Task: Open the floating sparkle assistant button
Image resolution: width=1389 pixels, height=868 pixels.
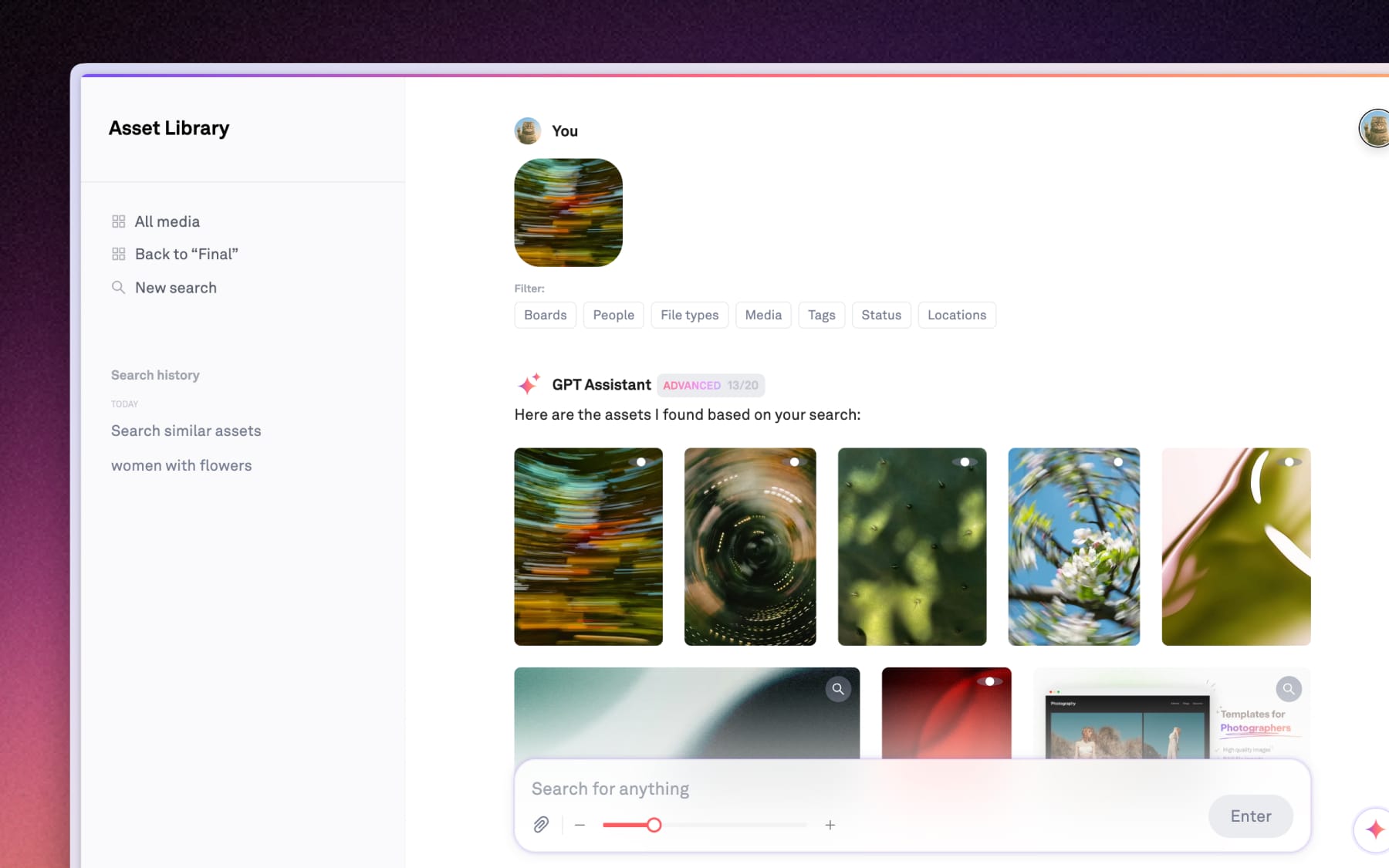Action: [x=1374, y=829]
